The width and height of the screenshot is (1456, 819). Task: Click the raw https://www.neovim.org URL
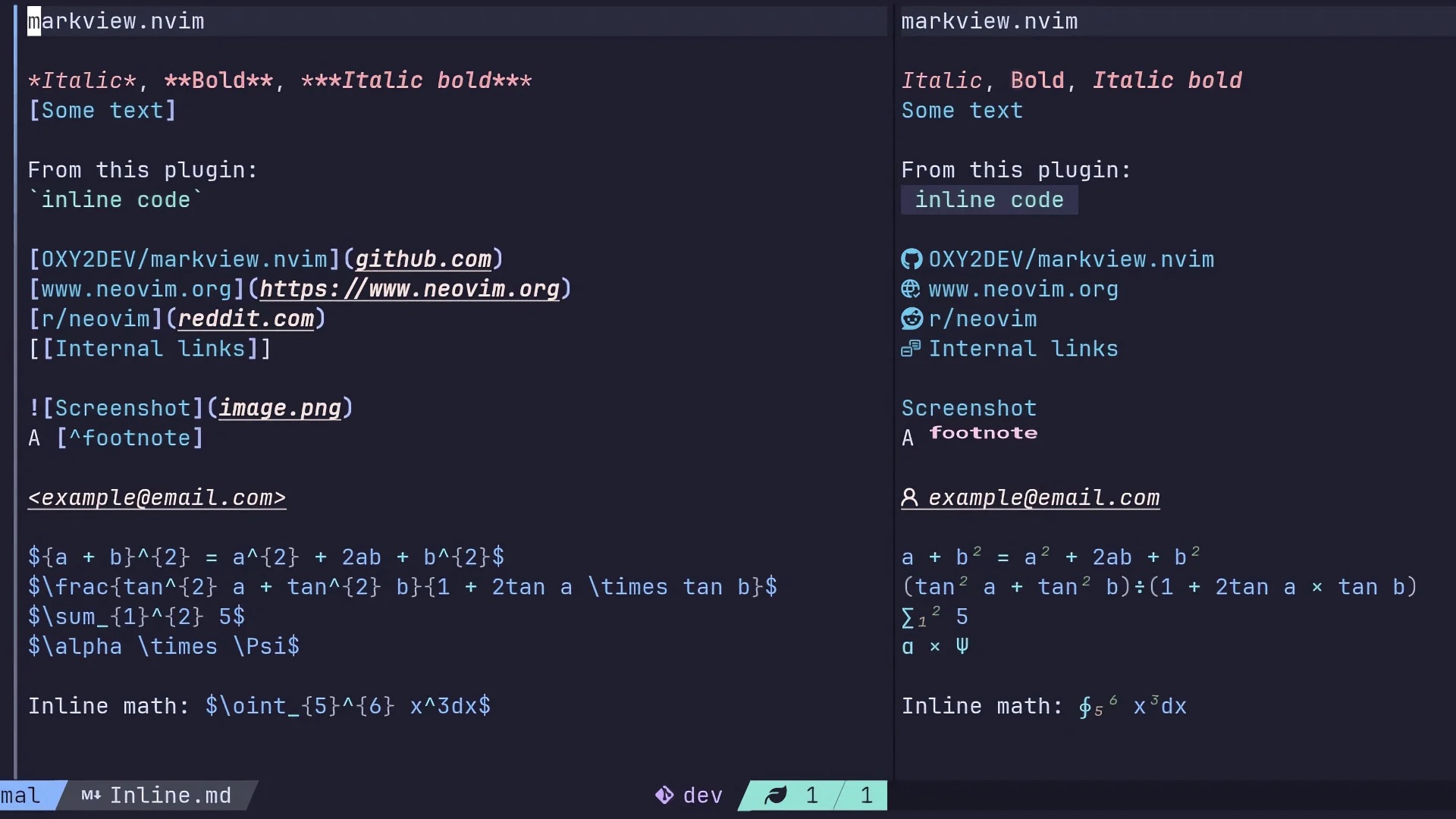click(409, 289)
